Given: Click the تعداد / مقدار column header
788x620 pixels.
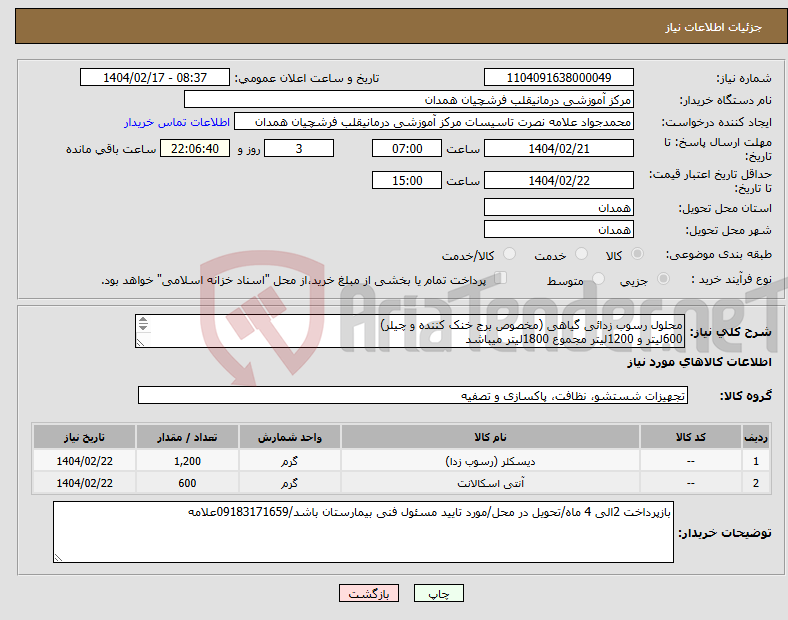Looking at the screenshot, I should point(187,437).
